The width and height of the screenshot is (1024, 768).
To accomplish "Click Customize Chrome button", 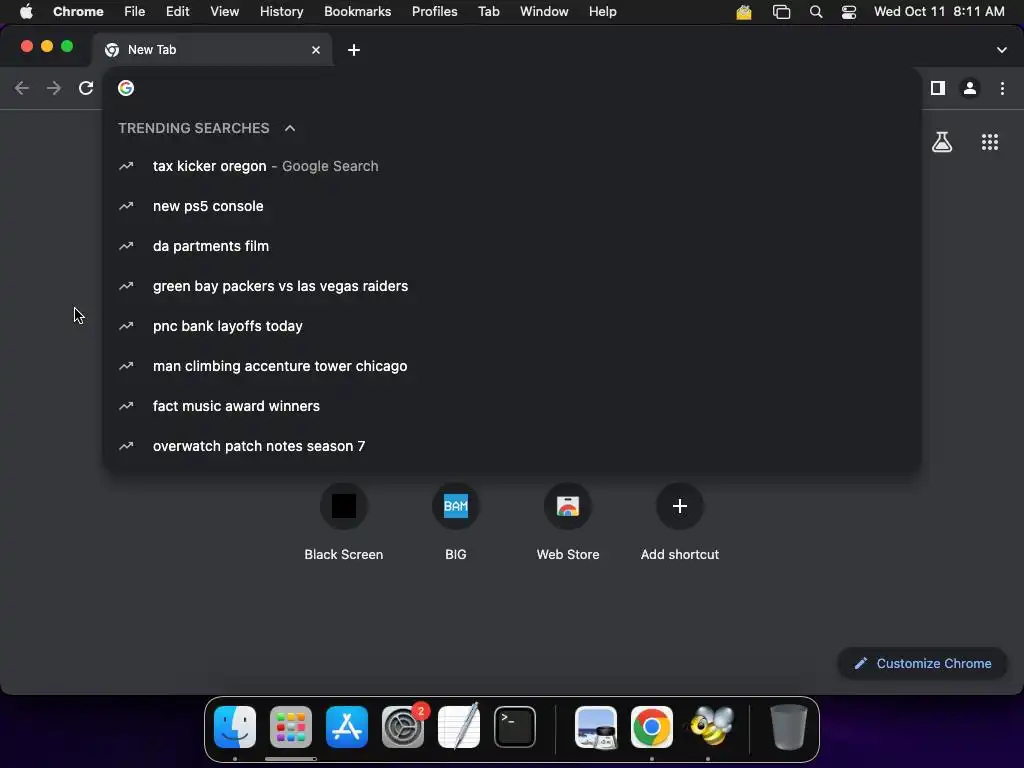I will [923, 664].
